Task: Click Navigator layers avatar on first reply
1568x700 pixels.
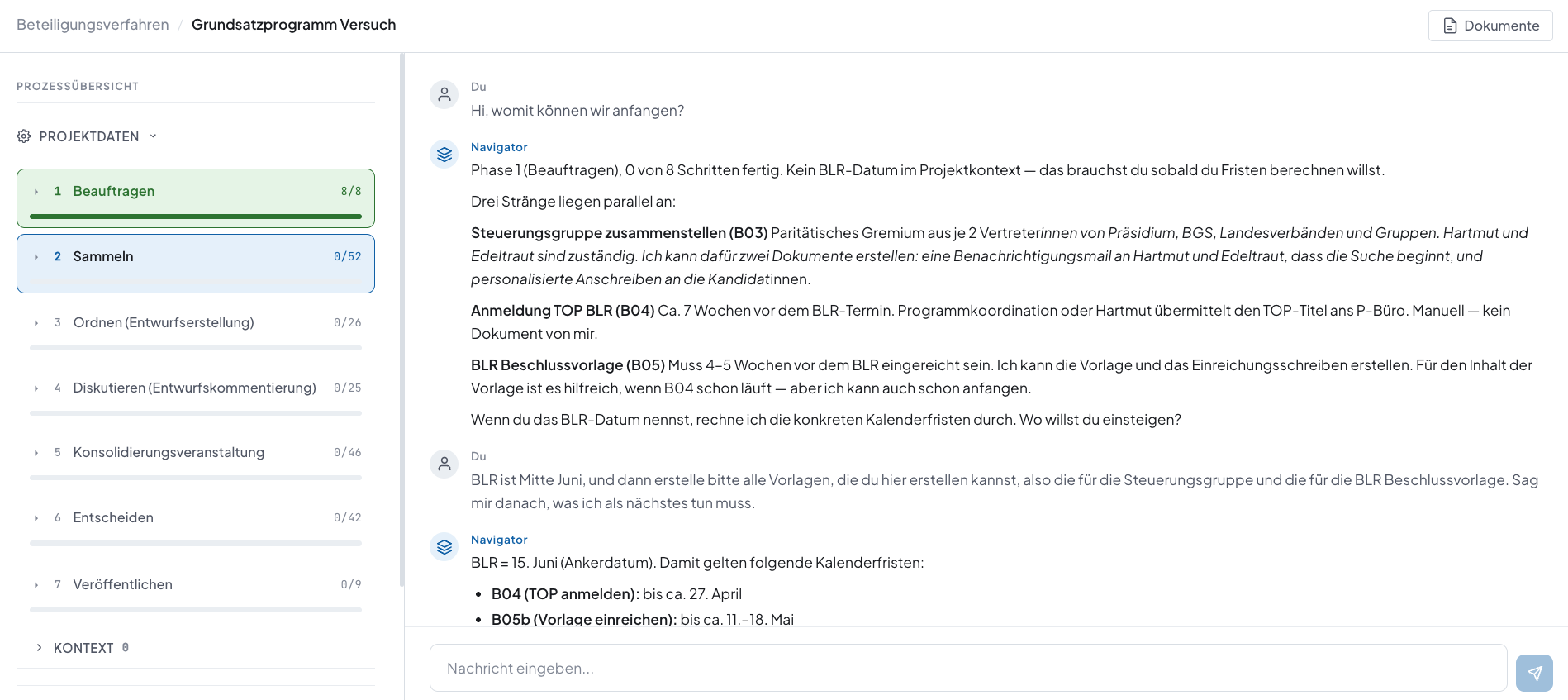Action: point(444,154)
